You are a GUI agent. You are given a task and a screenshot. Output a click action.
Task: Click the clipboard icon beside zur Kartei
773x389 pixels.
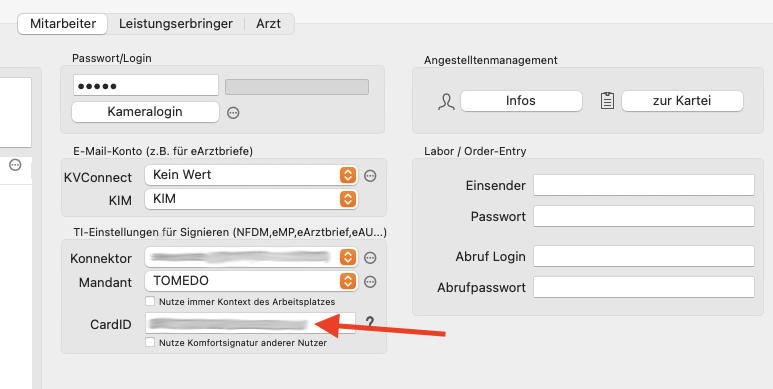pyautogui.click(x=607, y=101)
